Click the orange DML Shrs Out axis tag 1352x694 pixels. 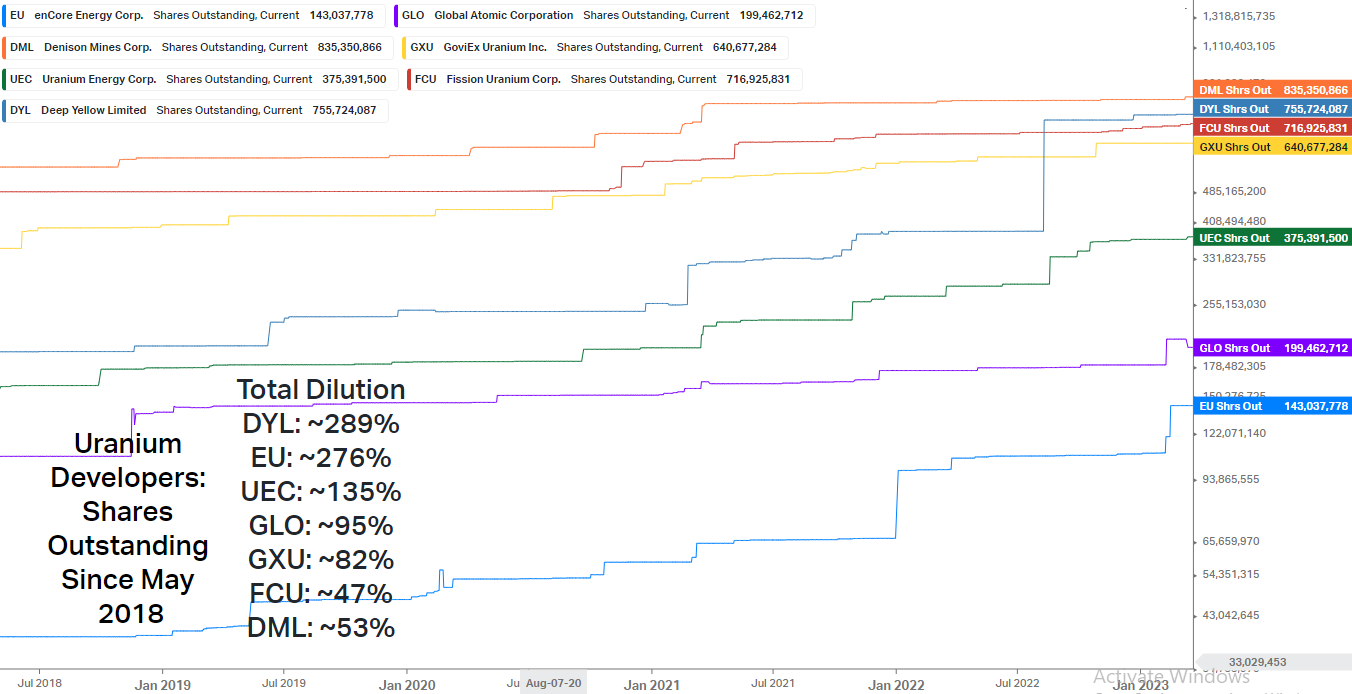coord(1273,90)
